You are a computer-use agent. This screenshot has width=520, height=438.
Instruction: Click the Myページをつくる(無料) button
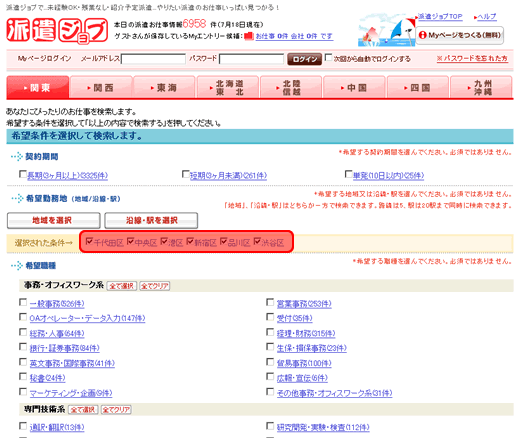[x=460, y=35]
